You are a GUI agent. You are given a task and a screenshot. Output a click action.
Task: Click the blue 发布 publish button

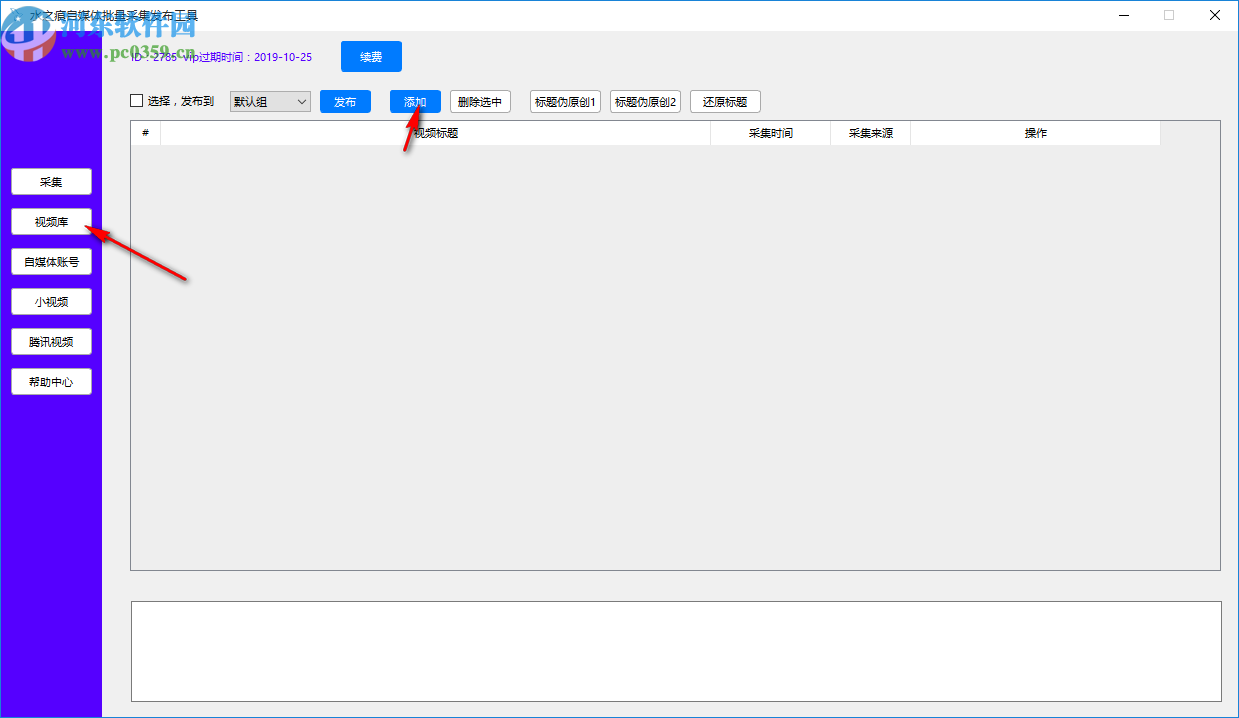[x=345, y=102]
